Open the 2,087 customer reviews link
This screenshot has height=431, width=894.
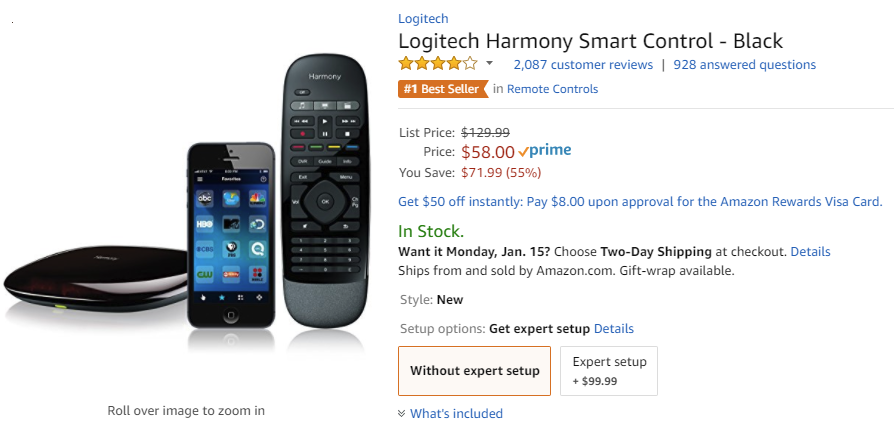tap(582, 64)
